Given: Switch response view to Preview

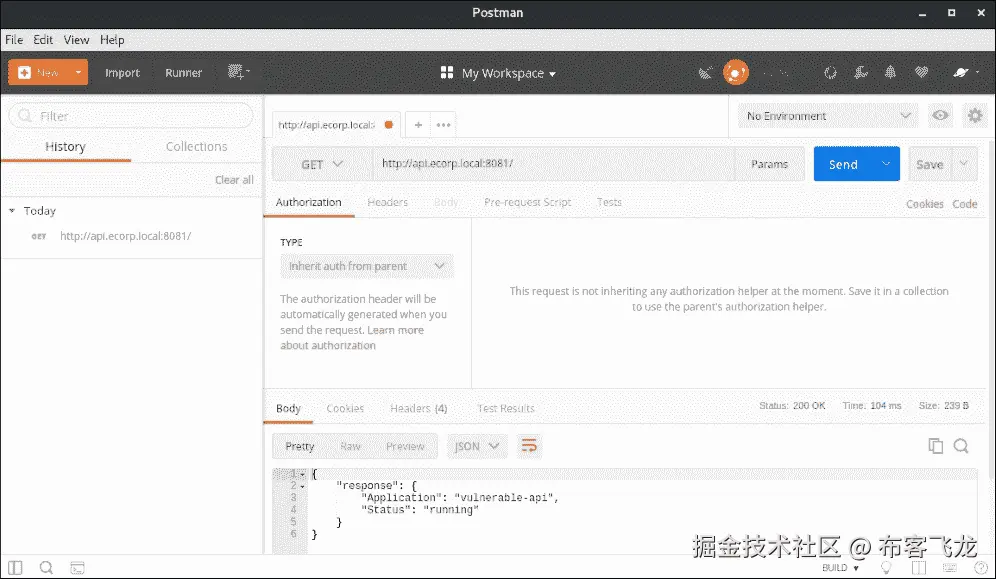Looking at the screenshot, I should [405, 446].
